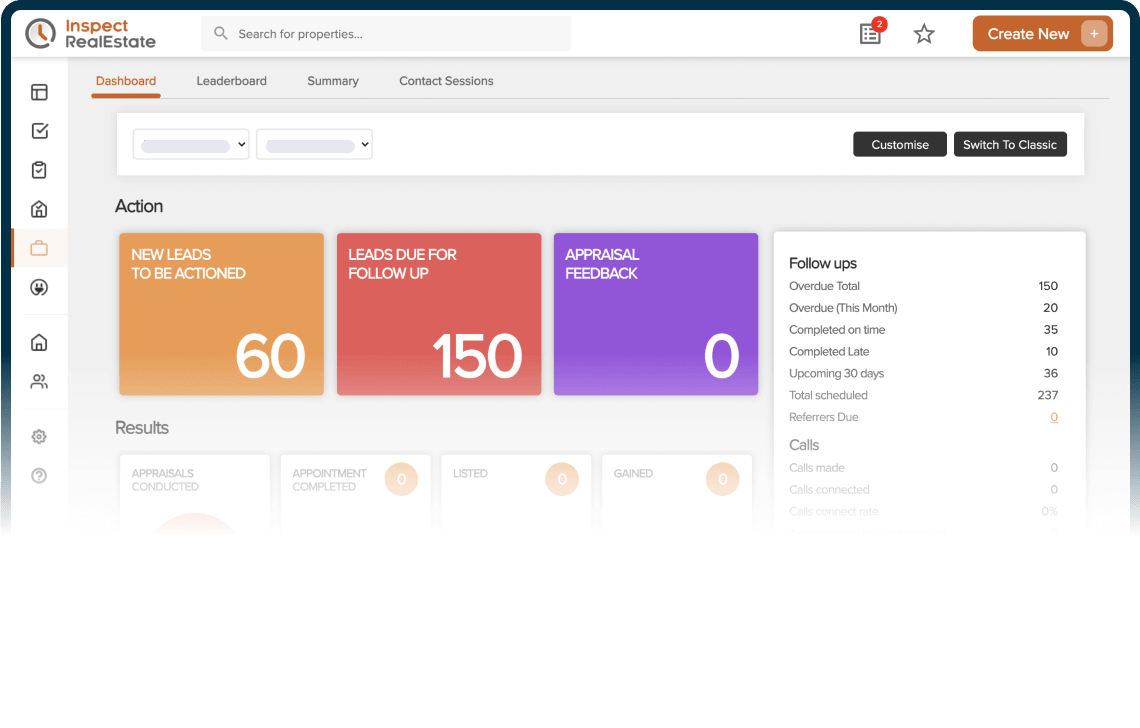Open the second filter dropdown
This screenshot has height=728, width=1140.
pyautogui.click(x=315, y=144)
